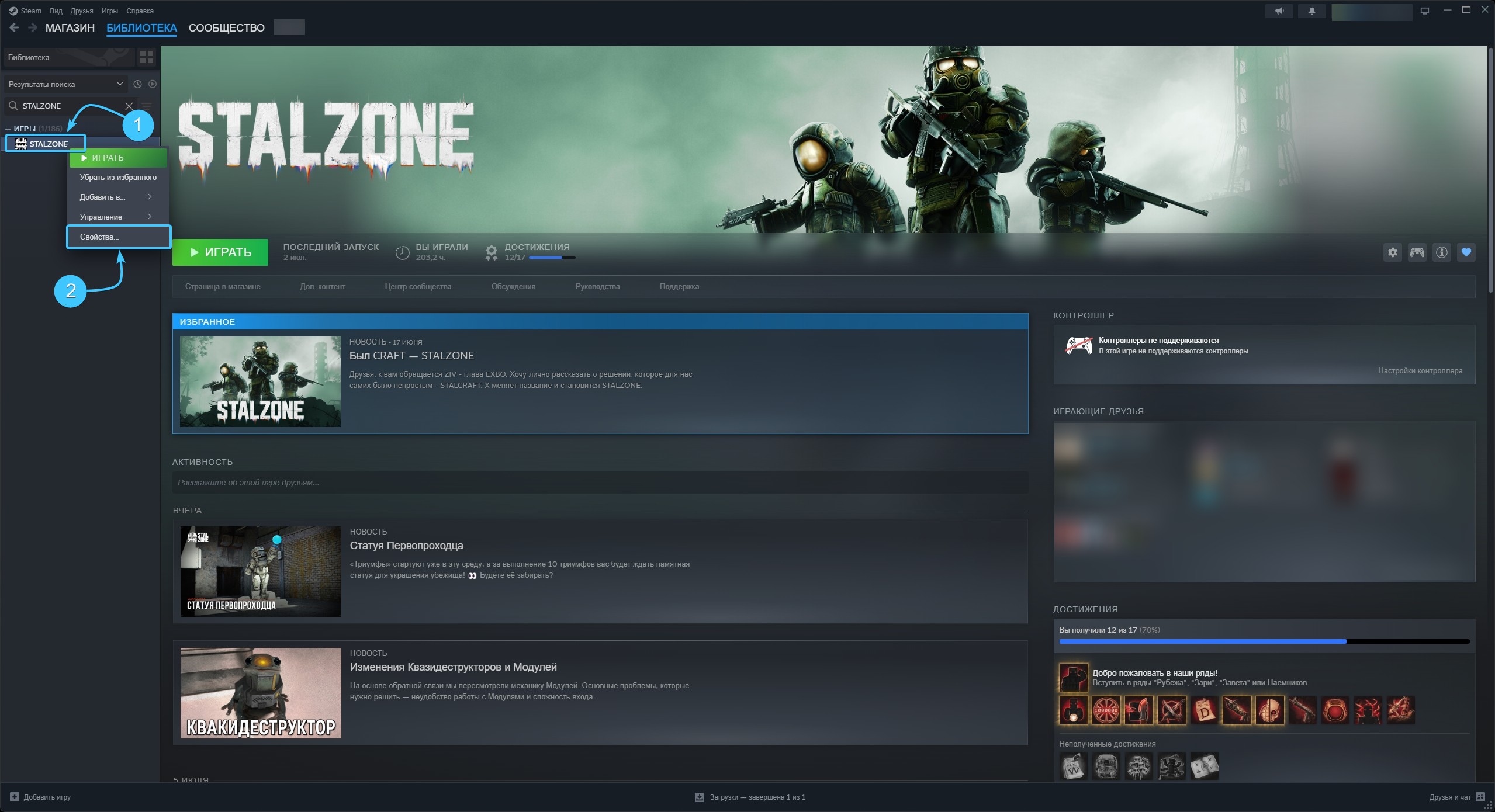Click the achievements progress bar
This screenshot has height=812, width=1495.
(x=1264, y=641)
